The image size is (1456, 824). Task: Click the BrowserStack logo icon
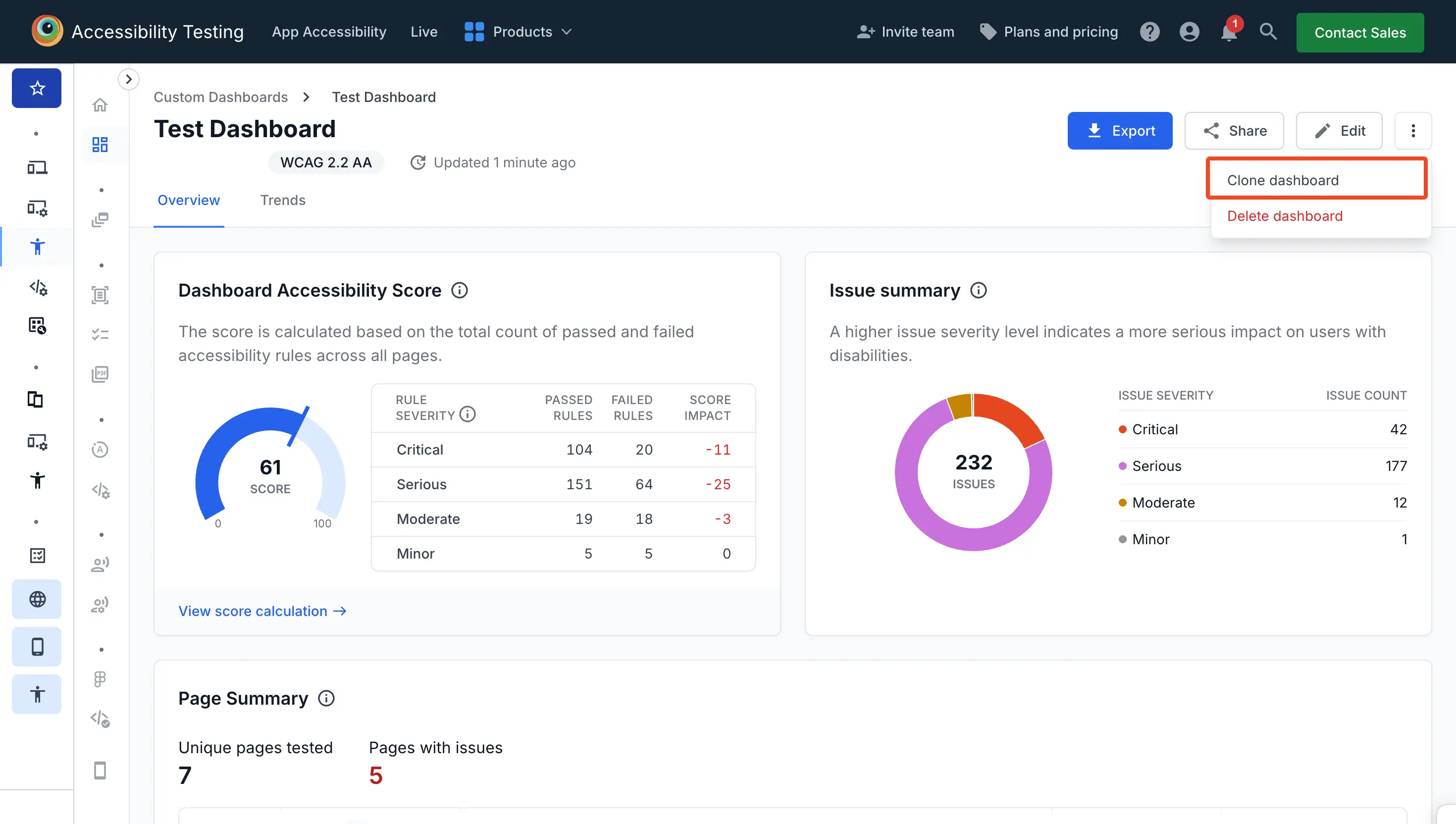pos(47,31)
